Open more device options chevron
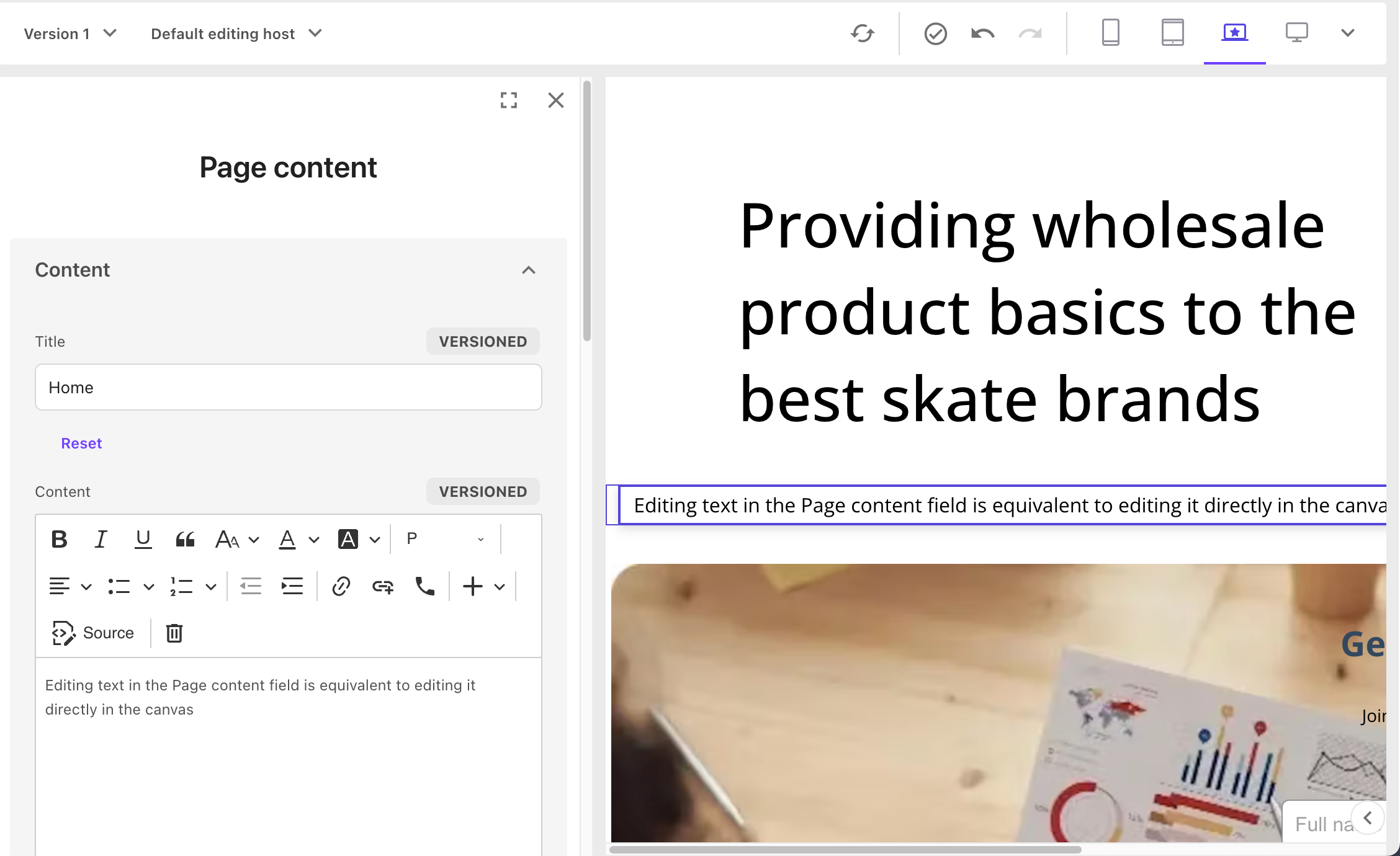This screenshot has height=856, width=1400. point(1347,33)
